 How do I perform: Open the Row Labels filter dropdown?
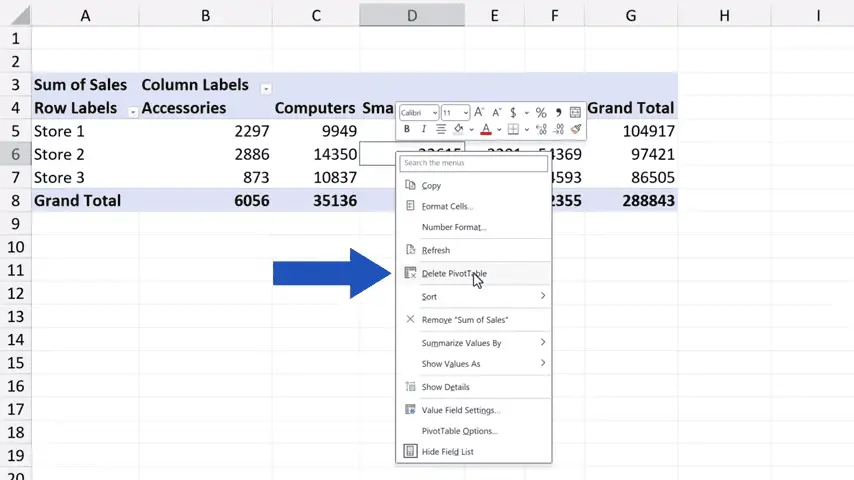pyautogui.click(x=133, y=111)
